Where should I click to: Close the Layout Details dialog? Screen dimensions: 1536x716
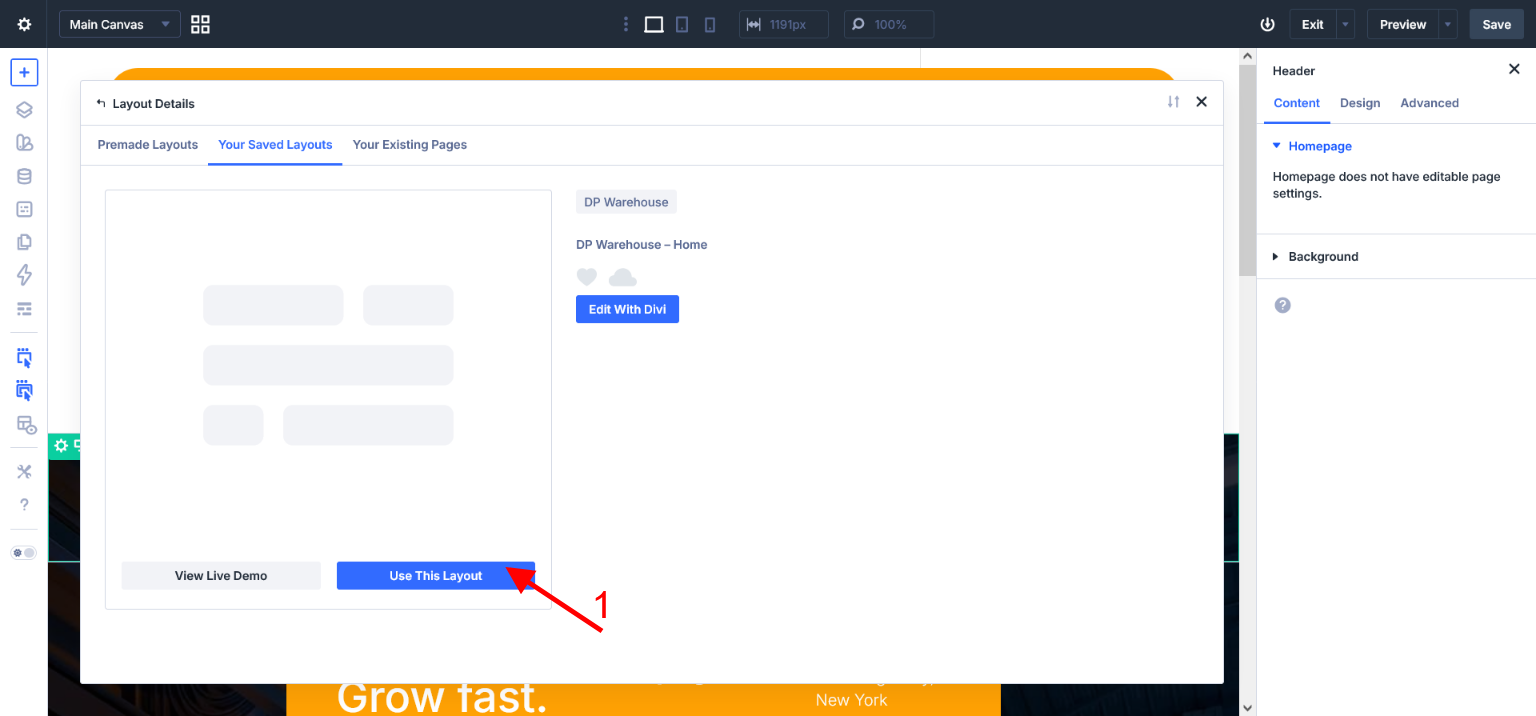pos(1202,102)
